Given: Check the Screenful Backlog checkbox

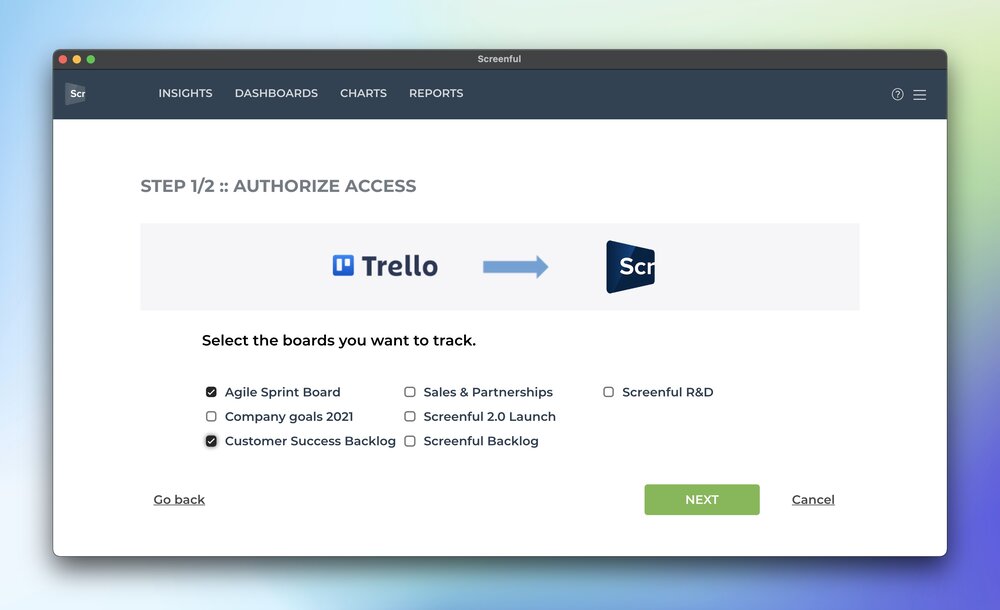Looking at the screenshot, I should [x=410, y=441].
